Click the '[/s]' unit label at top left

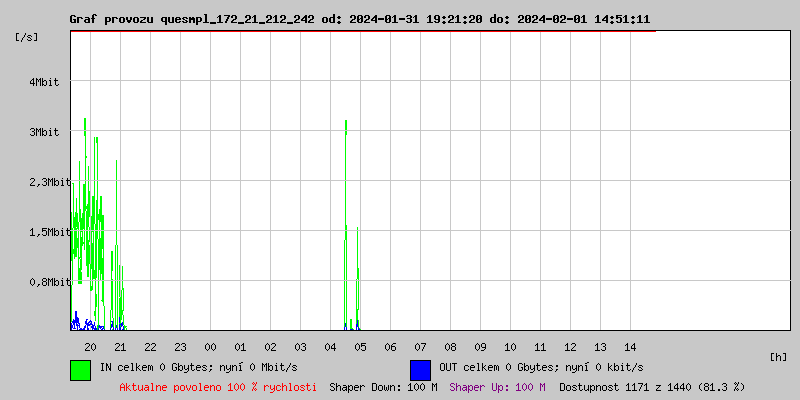(x=27, y=36)
